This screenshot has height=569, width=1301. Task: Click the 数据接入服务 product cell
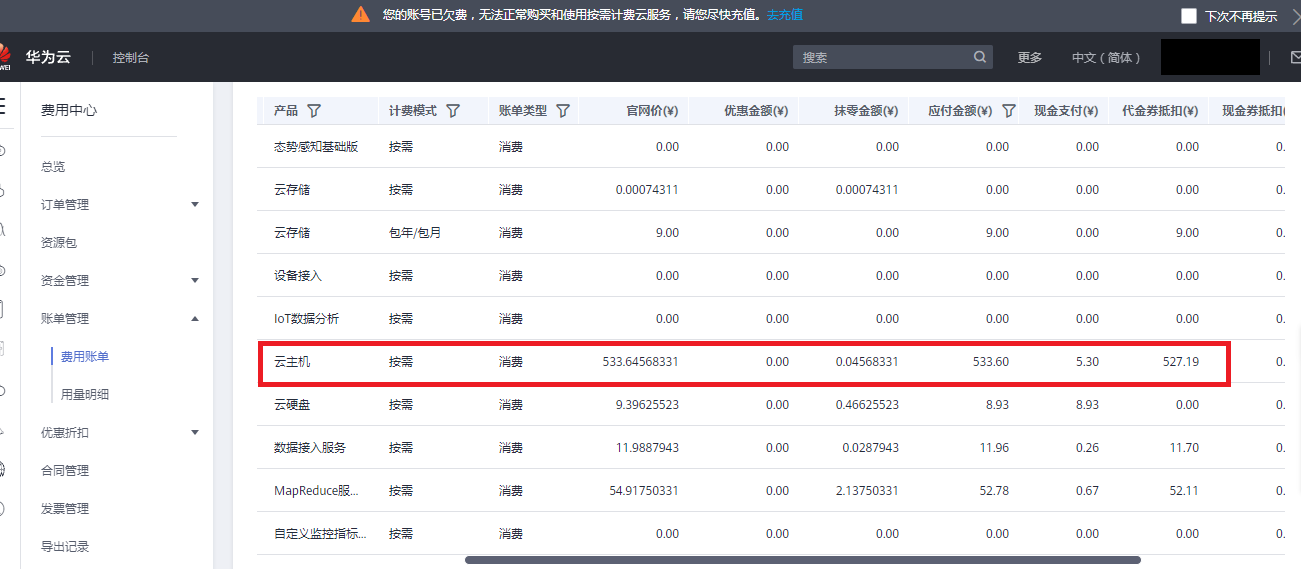click(310, 448)
